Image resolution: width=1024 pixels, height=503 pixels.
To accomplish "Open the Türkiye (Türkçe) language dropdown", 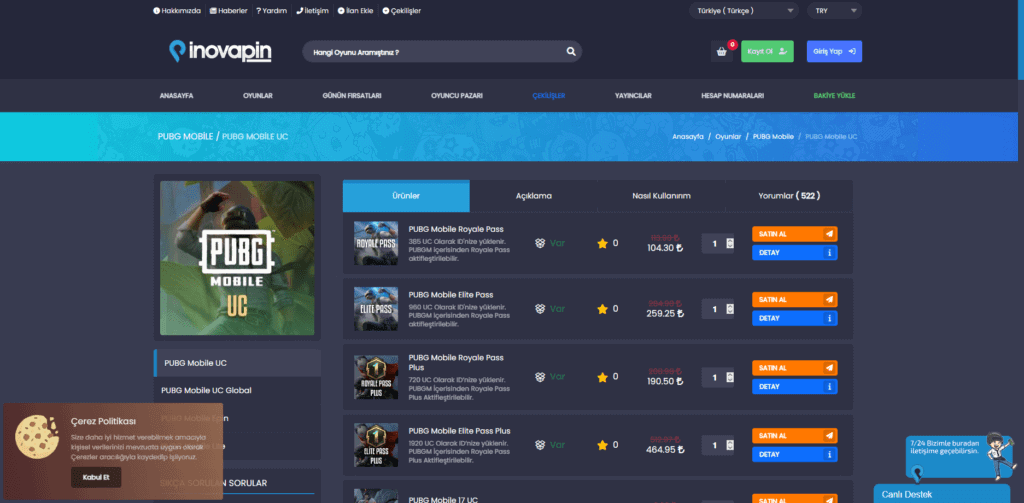I will point(744,10).
